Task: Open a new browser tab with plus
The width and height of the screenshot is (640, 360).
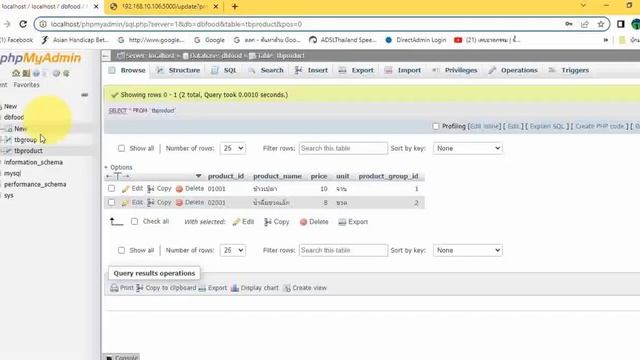Action: [235, 7]
